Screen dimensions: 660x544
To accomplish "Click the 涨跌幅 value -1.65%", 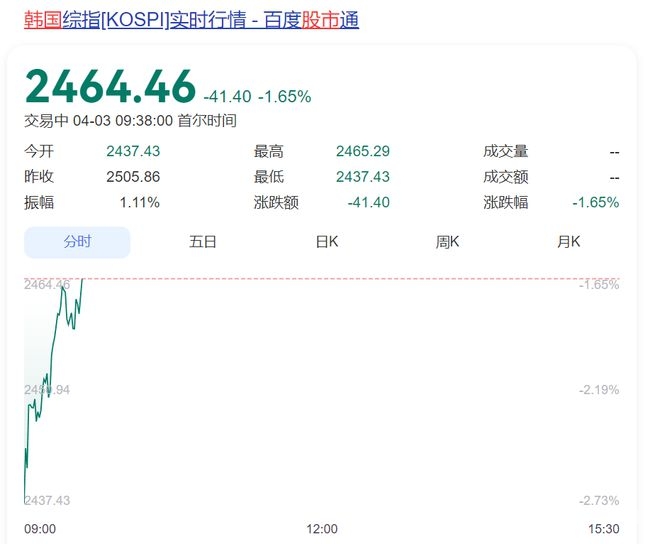I will tap(596, 203).
